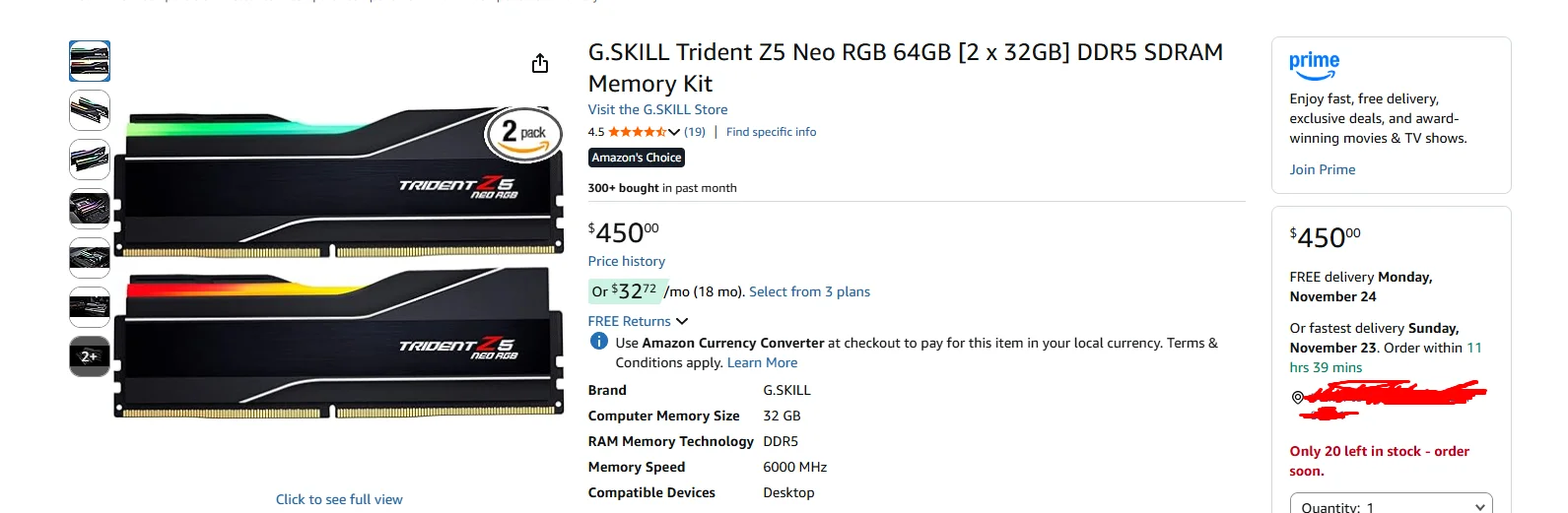Open the Price history link

click(x=626, y=261)
